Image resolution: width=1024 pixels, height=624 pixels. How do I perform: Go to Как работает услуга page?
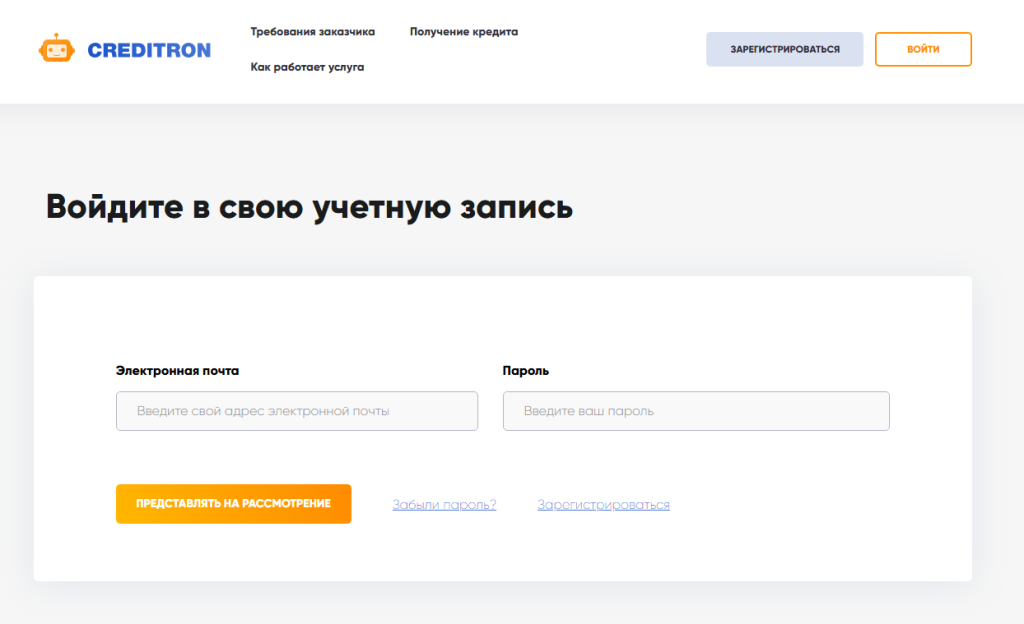[x=307, y=67]
